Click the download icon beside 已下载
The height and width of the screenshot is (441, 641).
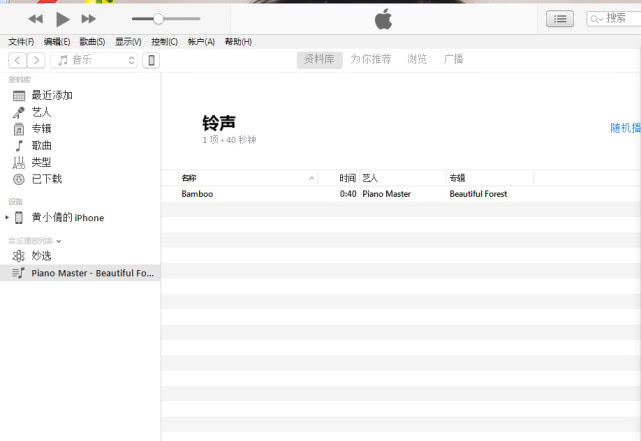[19, 179]
